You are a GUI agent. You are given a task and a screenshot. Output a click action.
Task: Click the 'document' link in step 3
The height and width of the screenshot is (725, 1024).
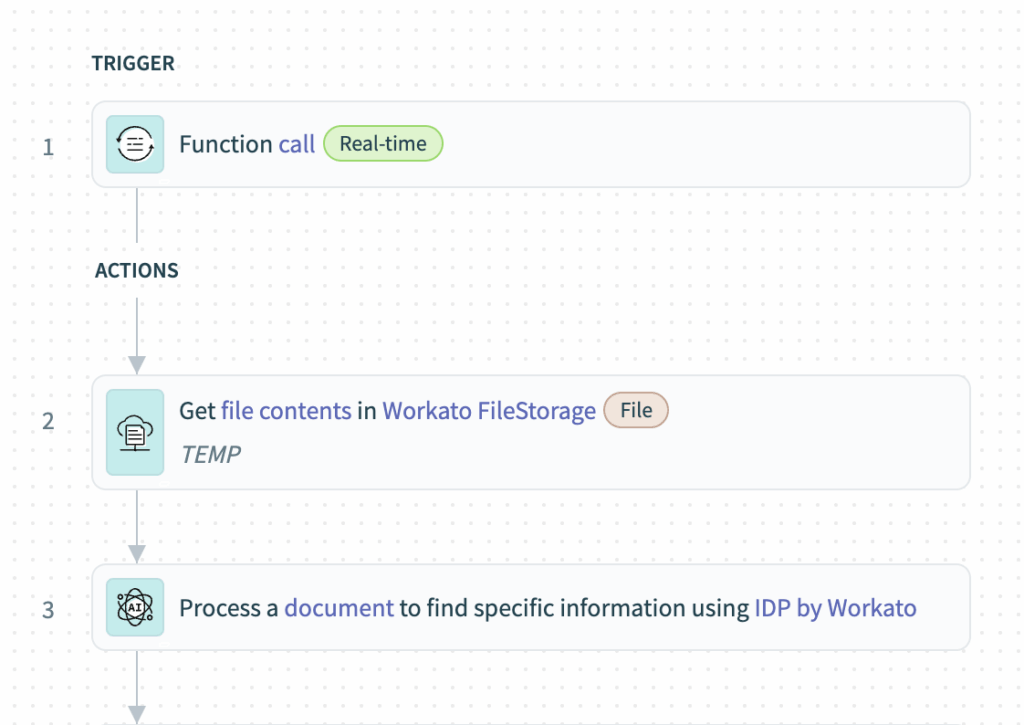point(339,608)
